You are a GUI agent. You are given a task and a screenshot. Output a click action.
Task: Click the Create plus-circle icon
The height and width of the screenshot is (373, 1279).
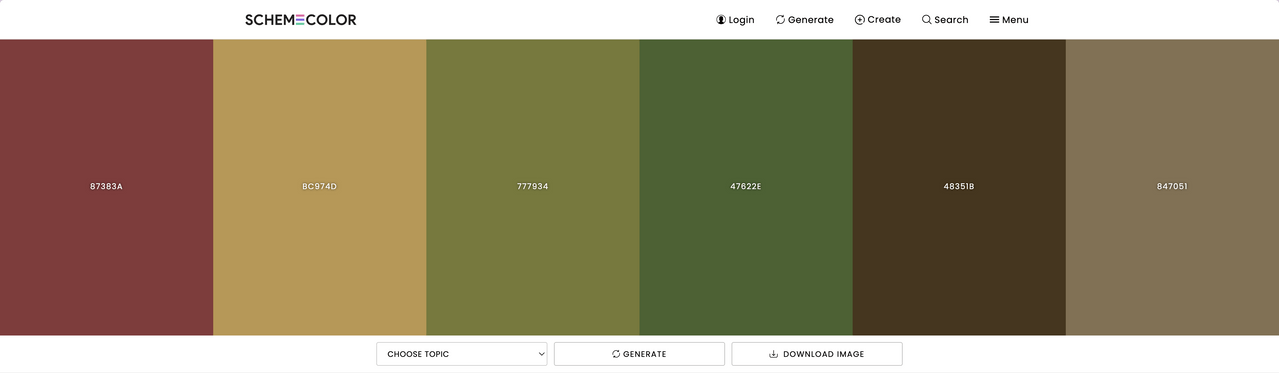(x=859, y=20)
